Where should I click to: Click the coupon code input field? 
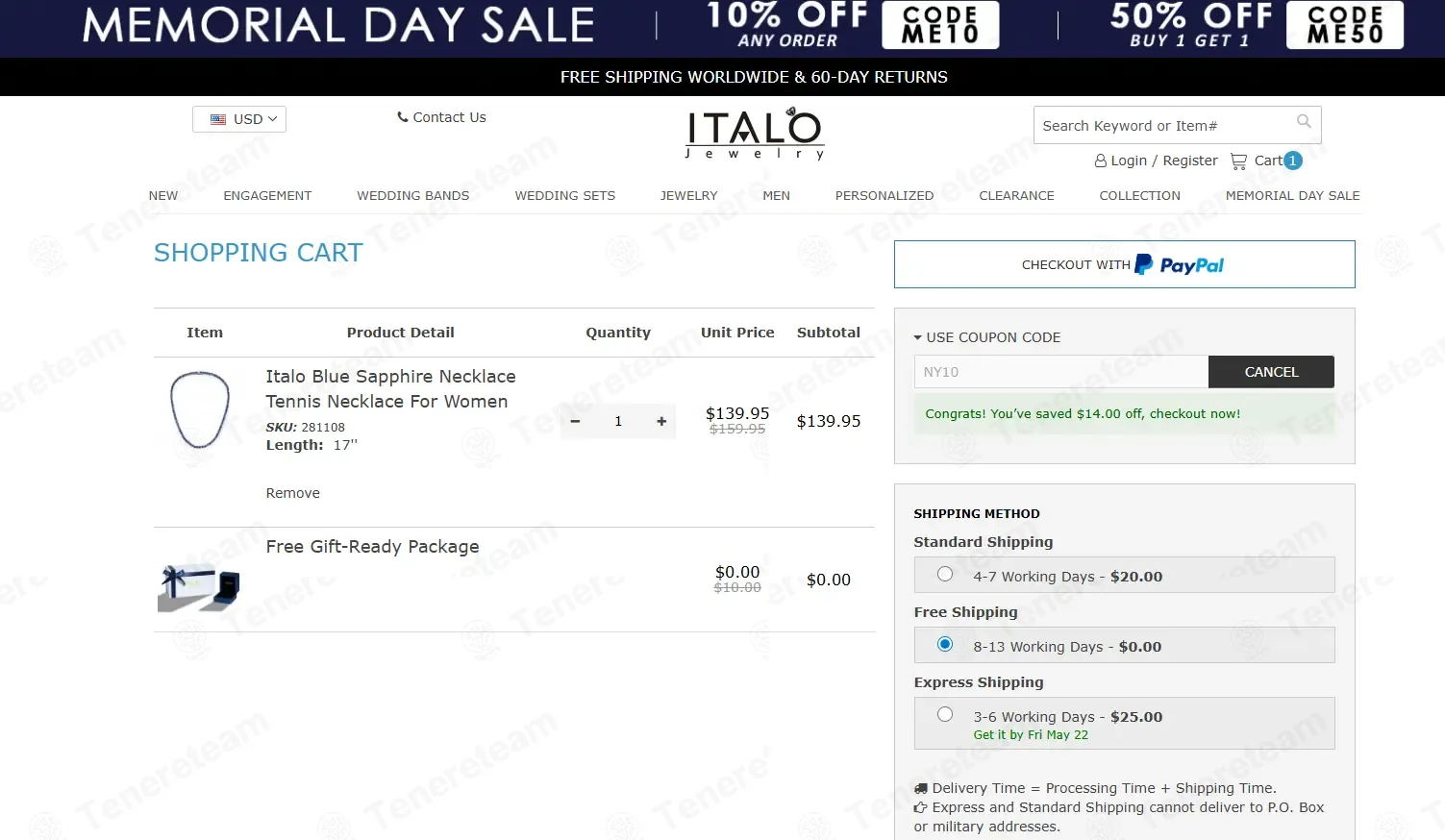pos(1060,372)
